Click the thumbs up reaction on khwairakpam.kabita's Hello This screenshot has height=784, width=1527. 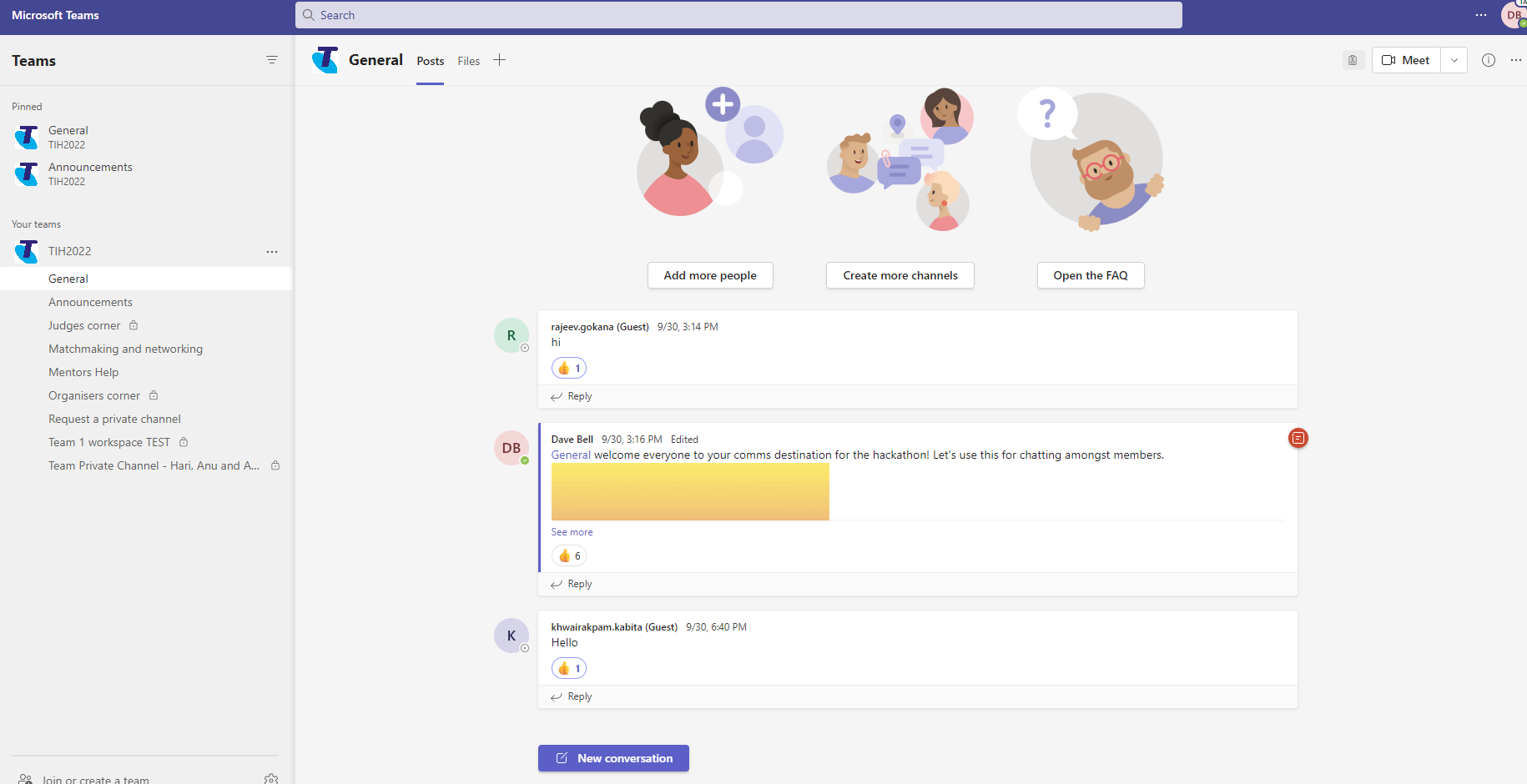click(569, 668)
